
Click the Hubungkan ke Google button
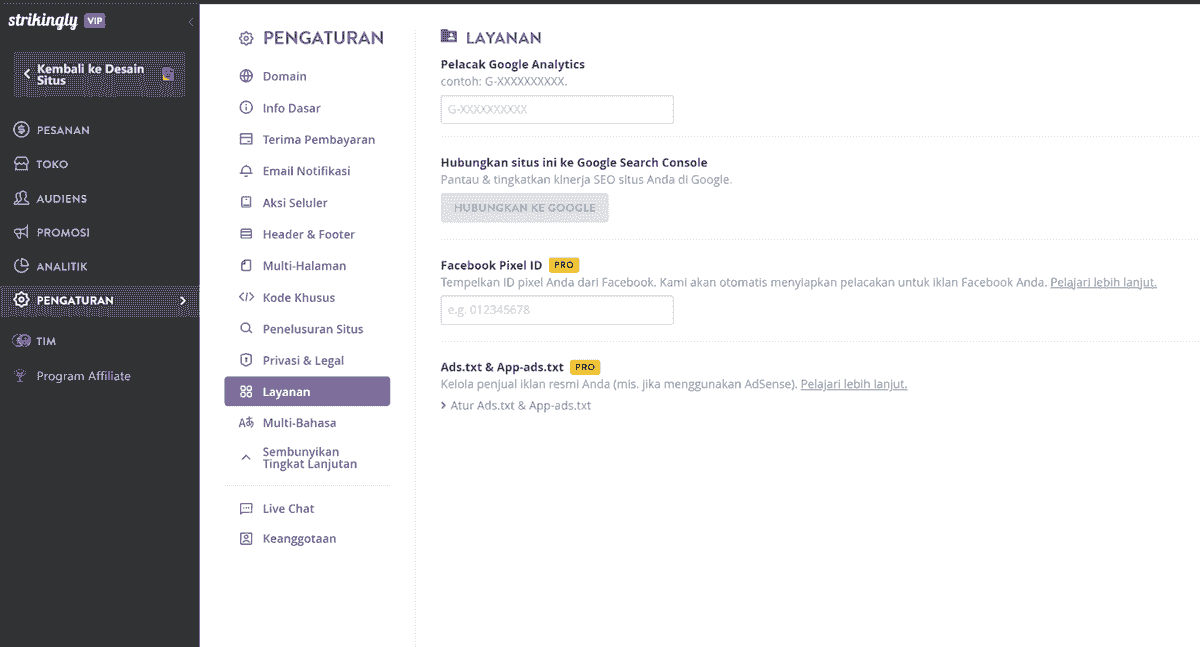coord(525,208)
